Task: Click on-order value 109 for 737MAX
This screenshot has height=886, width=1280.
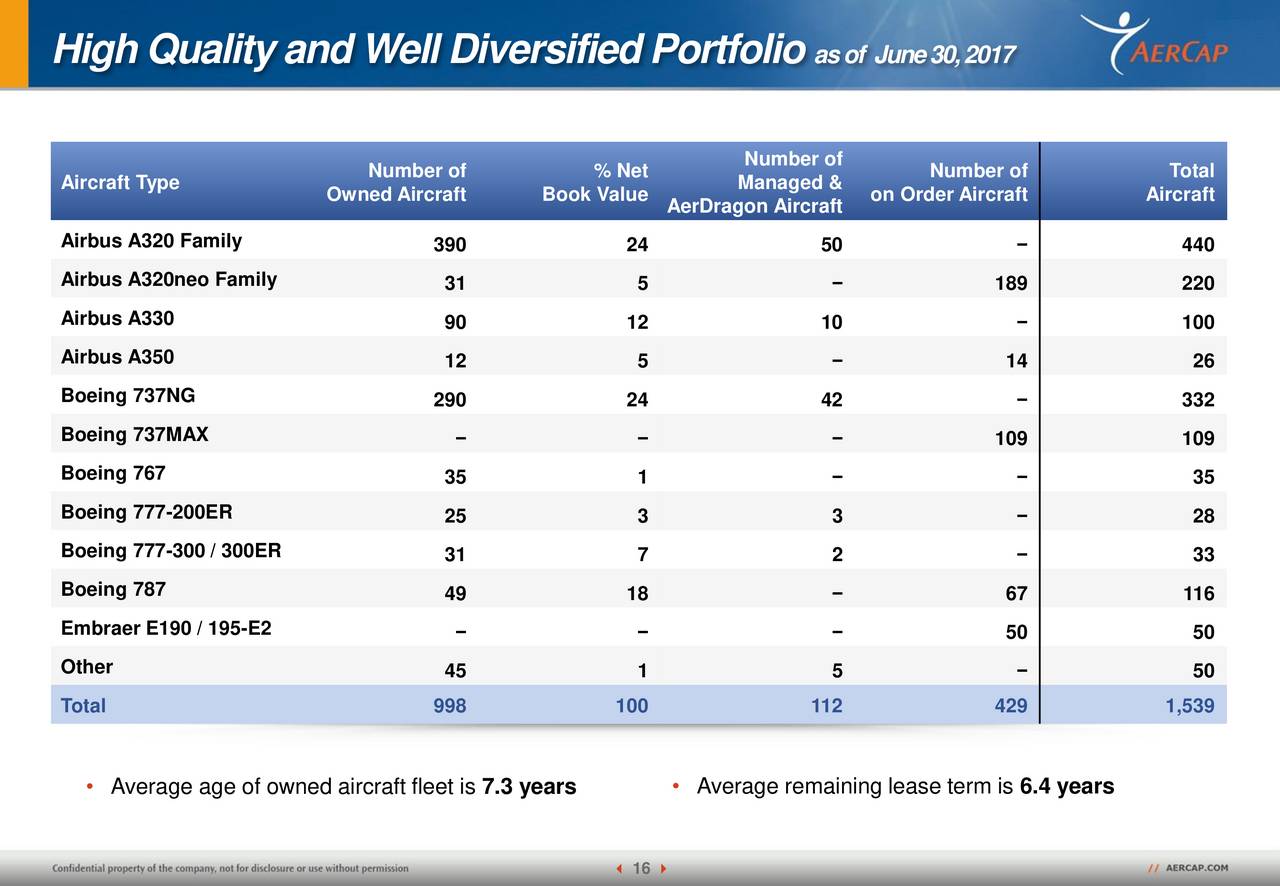Action: tap(1010, 439)
